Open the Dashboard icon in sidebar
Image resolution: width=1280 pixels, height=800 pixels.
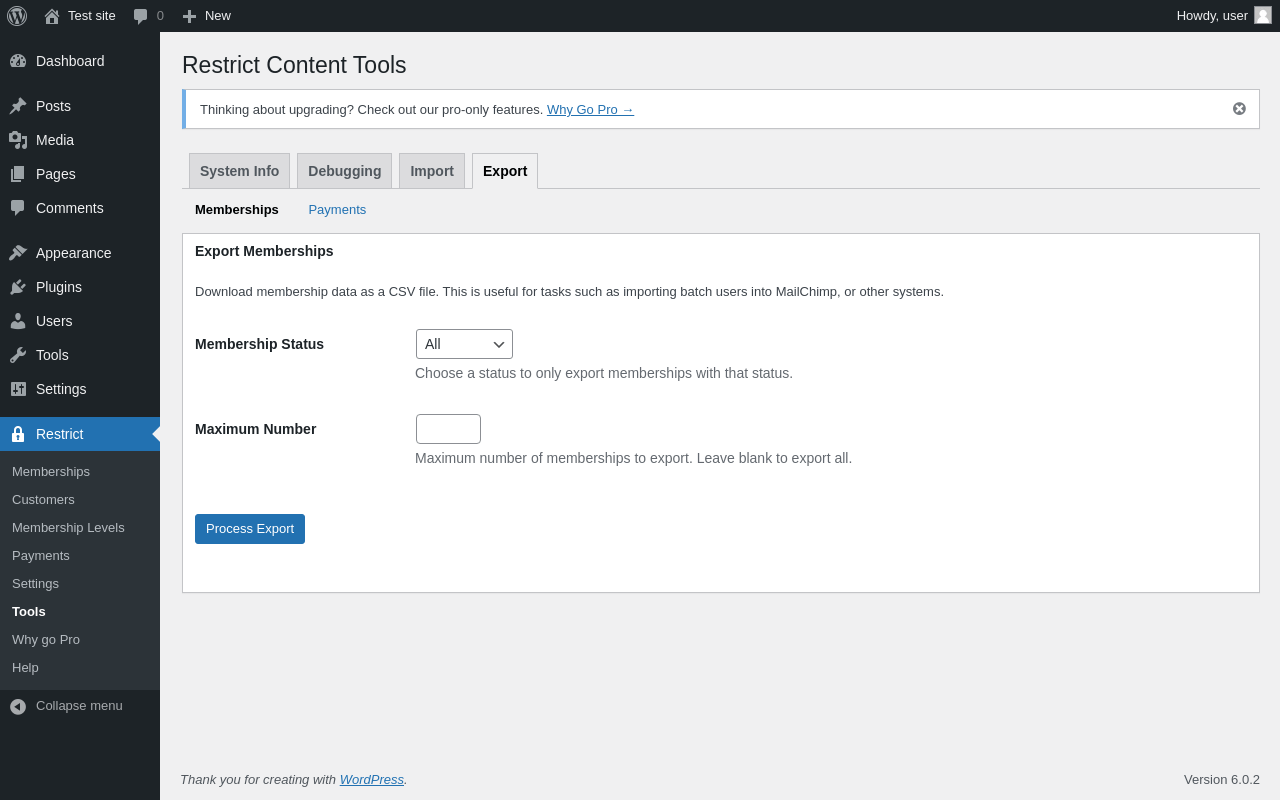coord(18,61)
